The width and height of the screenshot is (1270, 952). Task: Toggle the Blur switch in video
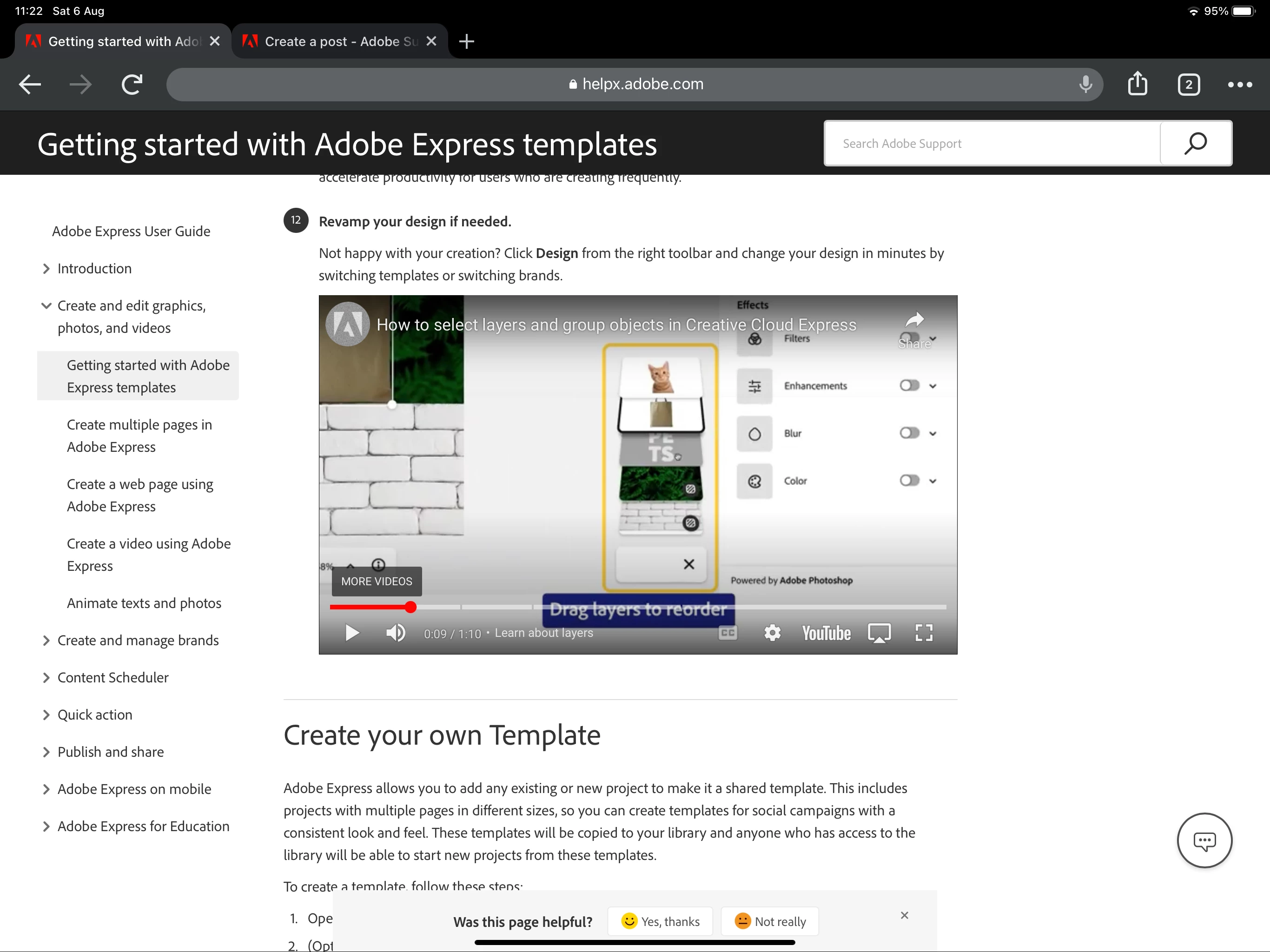tap(909, 434)
